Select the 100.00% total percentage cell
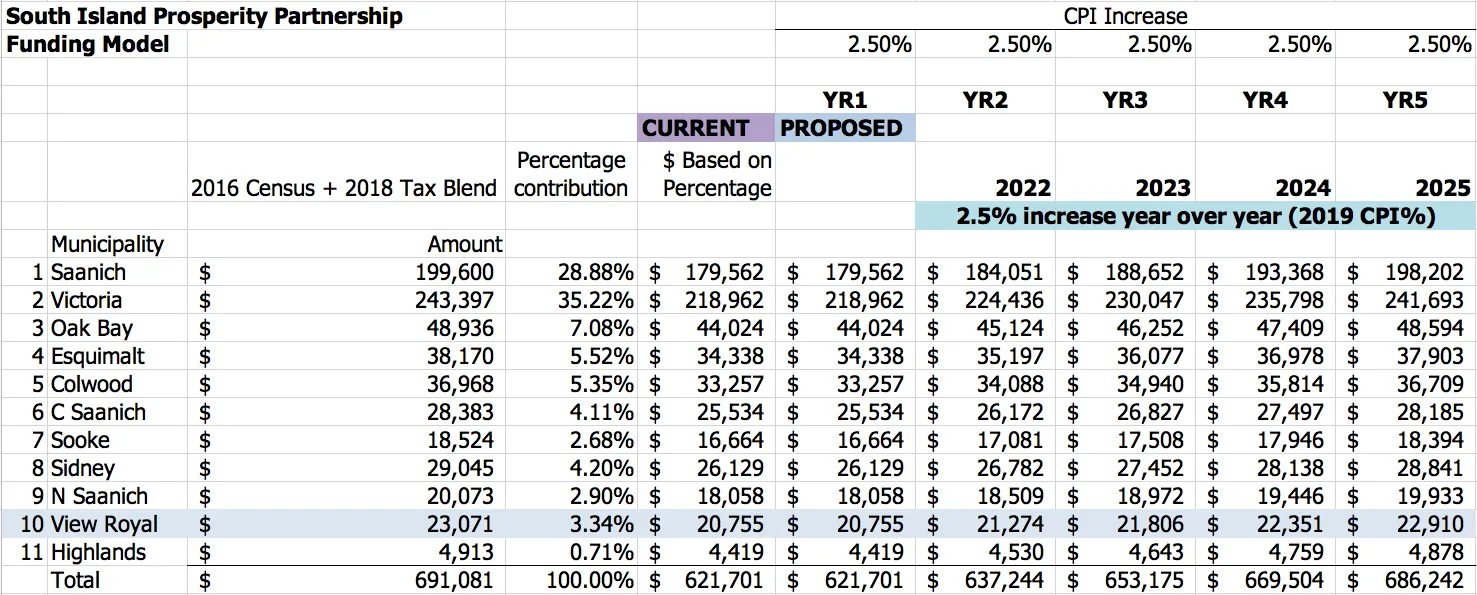 click(590, 580)
